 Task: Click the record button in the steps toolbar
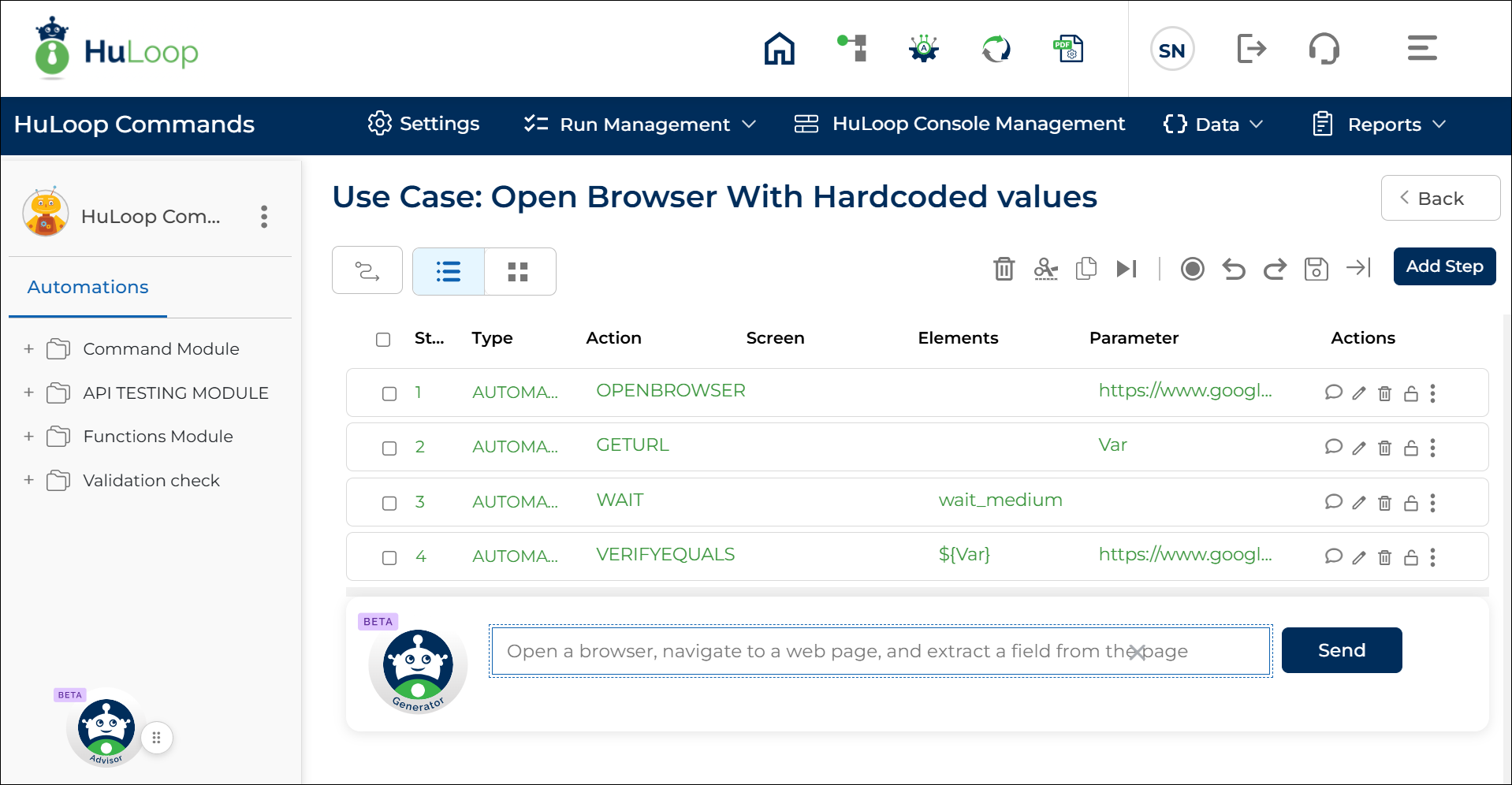point(1192,269)
